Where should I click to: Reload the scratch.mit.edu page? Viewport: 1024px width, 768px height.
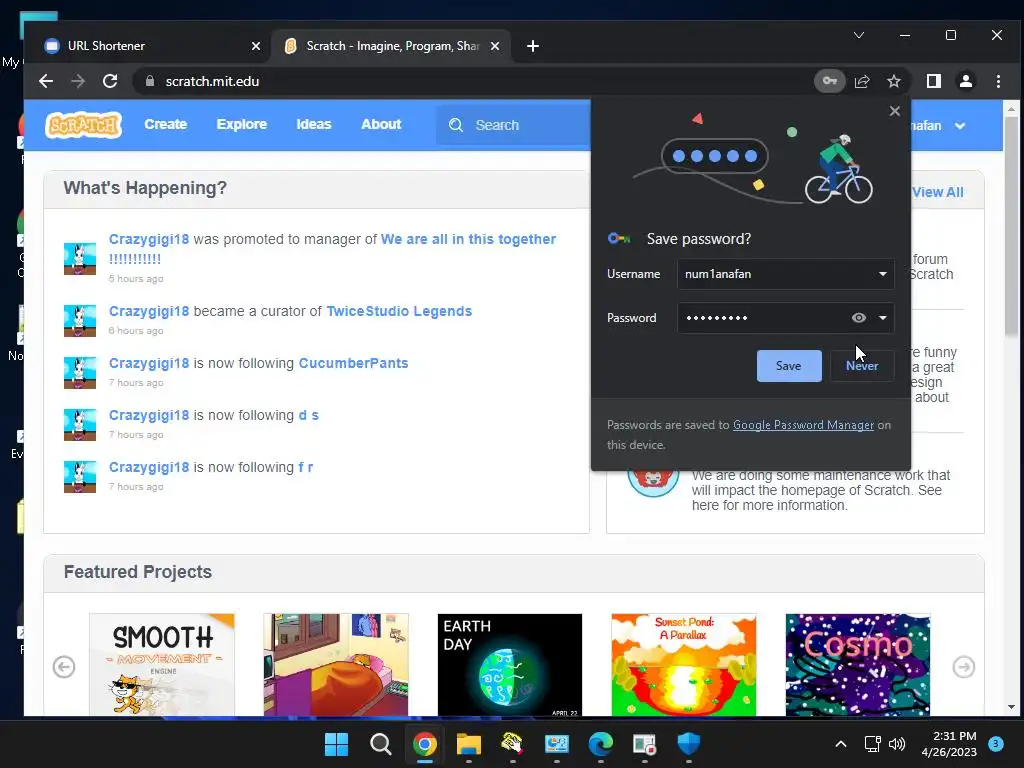110,81
